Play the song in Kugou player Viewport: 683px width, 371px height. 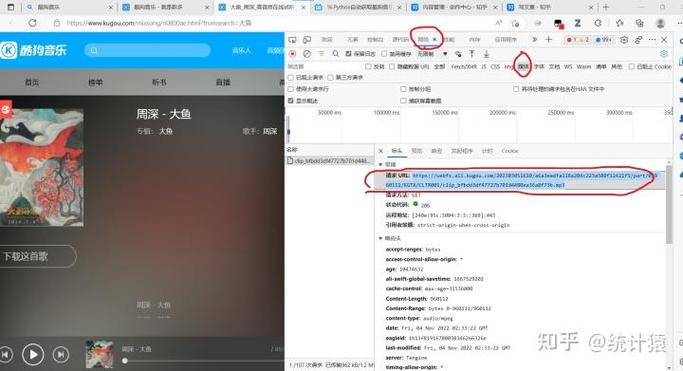pyautogui.click(x=33, y=355)
